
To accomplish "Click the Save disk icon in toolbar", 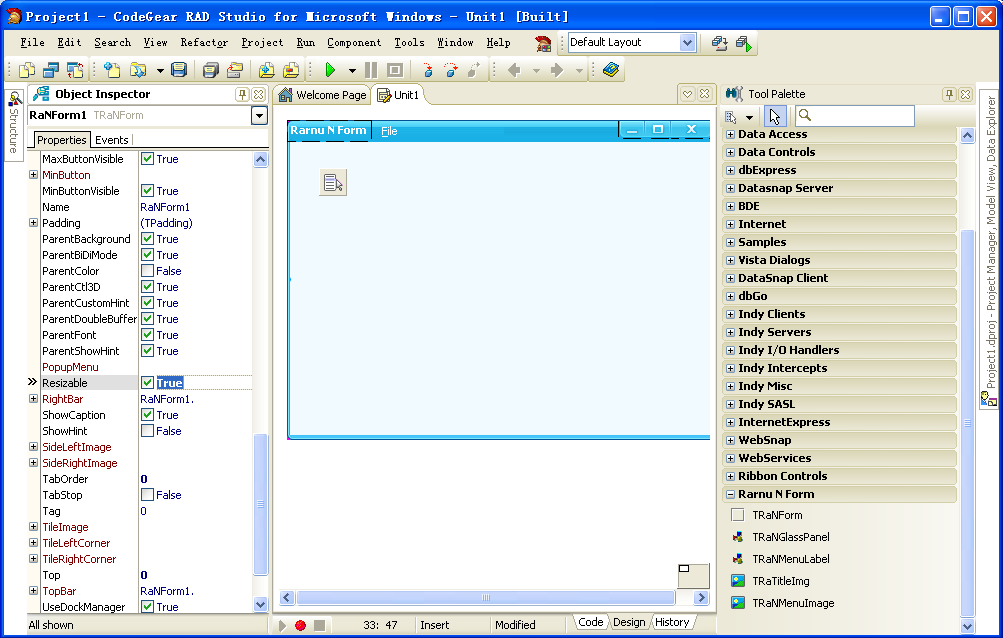I will pos(179,70).
